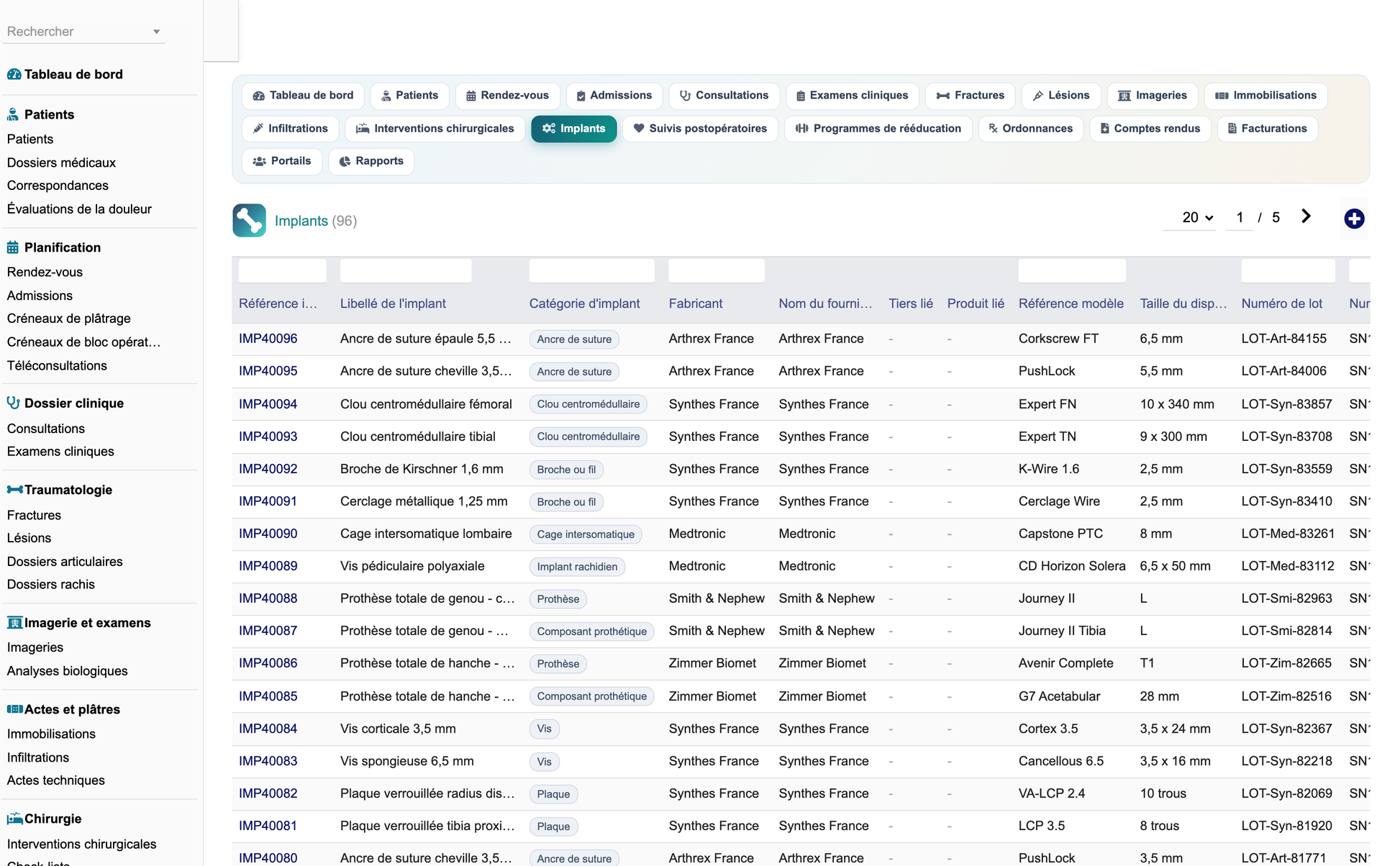Screen dimensions: 1400x866
Task: Open the Rapports tab
Action: point(371,161)
